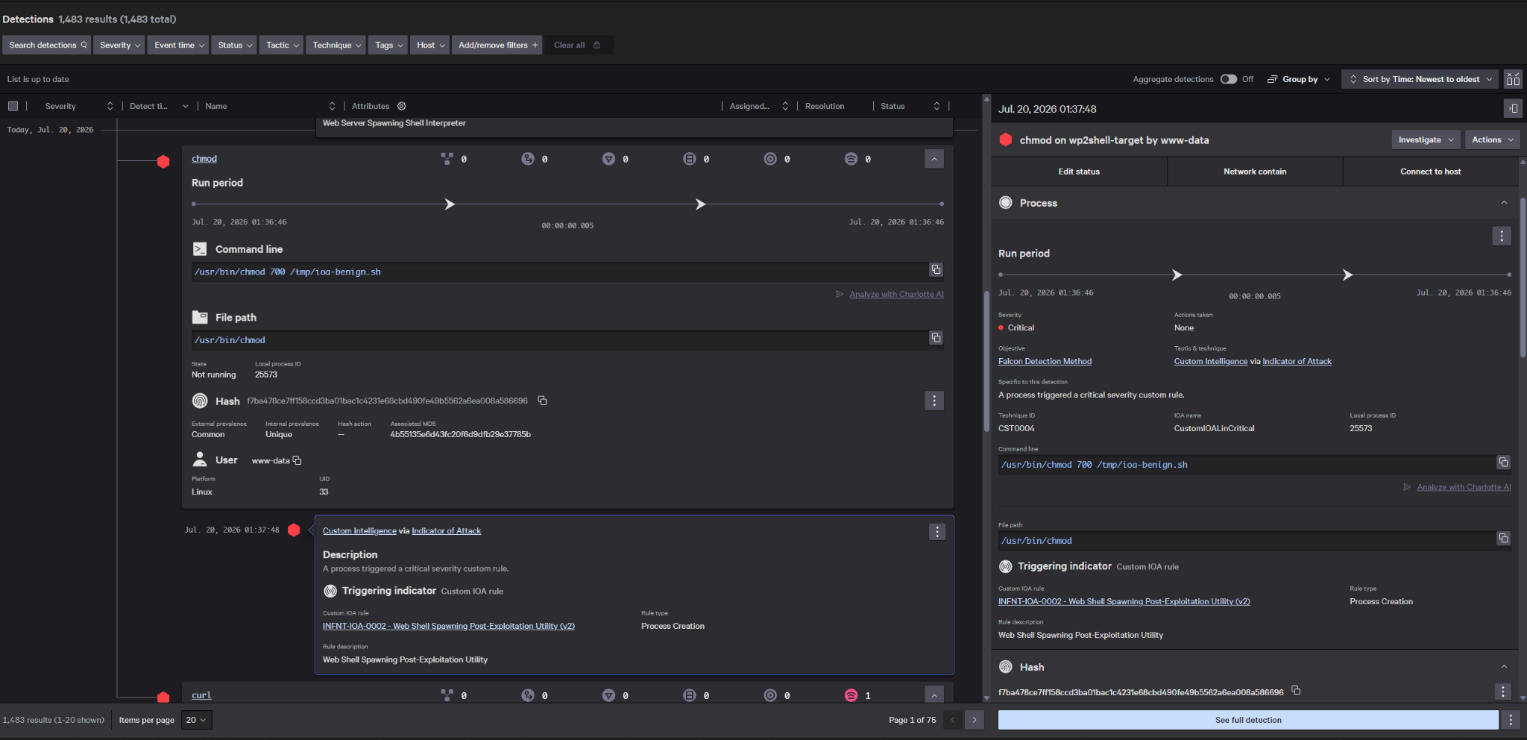The image size is (1527, 740).
Task: Copy the hash next to the chmod fingerprint
Action: 542,400
